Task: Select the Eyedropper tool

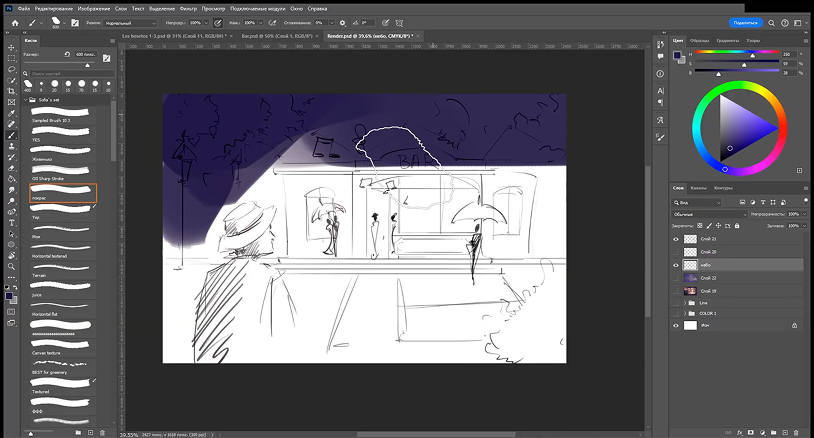Action: [x=11, y=113]
